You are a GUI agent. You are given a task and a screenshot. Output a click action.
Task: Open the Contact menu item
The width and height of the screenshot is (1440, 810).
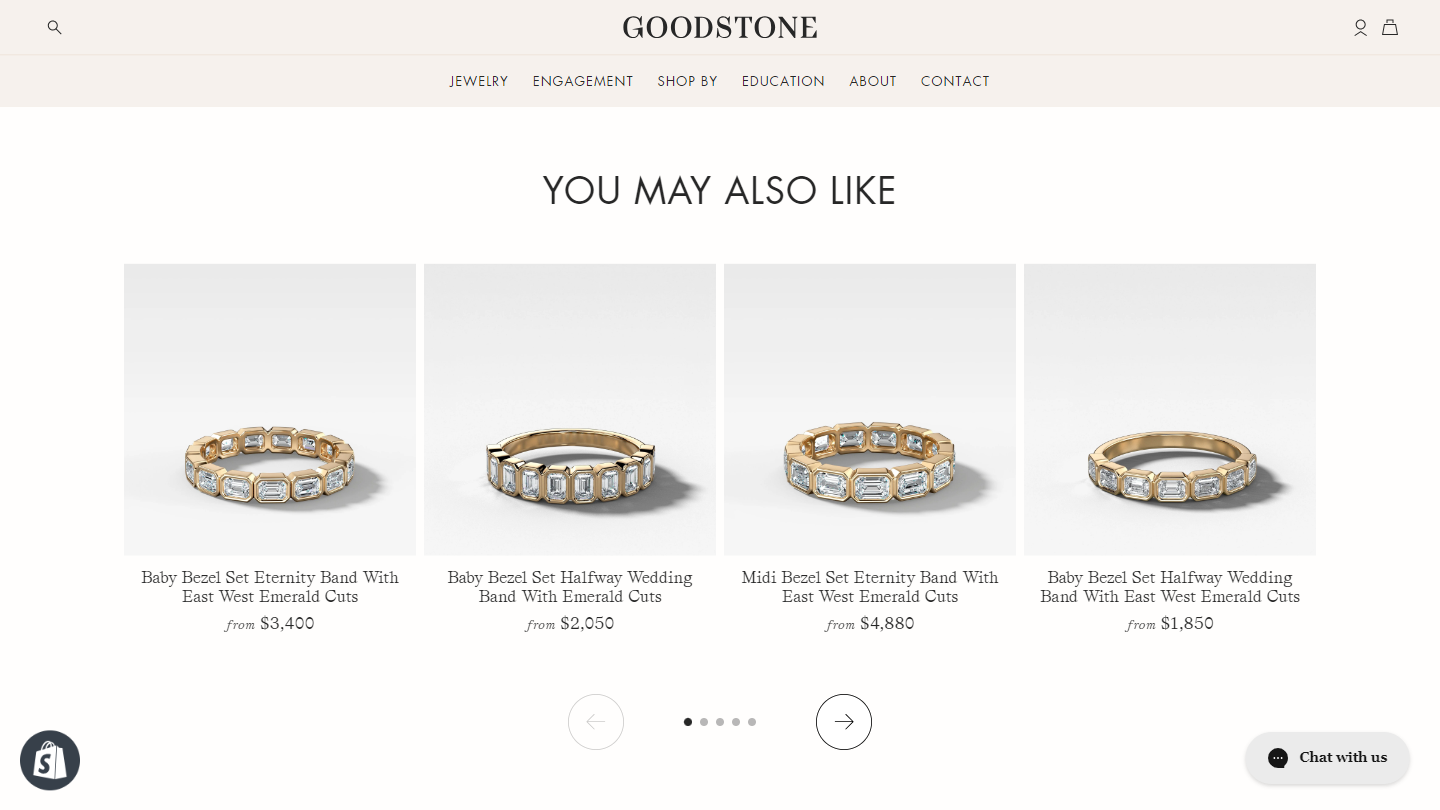[955, 81]
